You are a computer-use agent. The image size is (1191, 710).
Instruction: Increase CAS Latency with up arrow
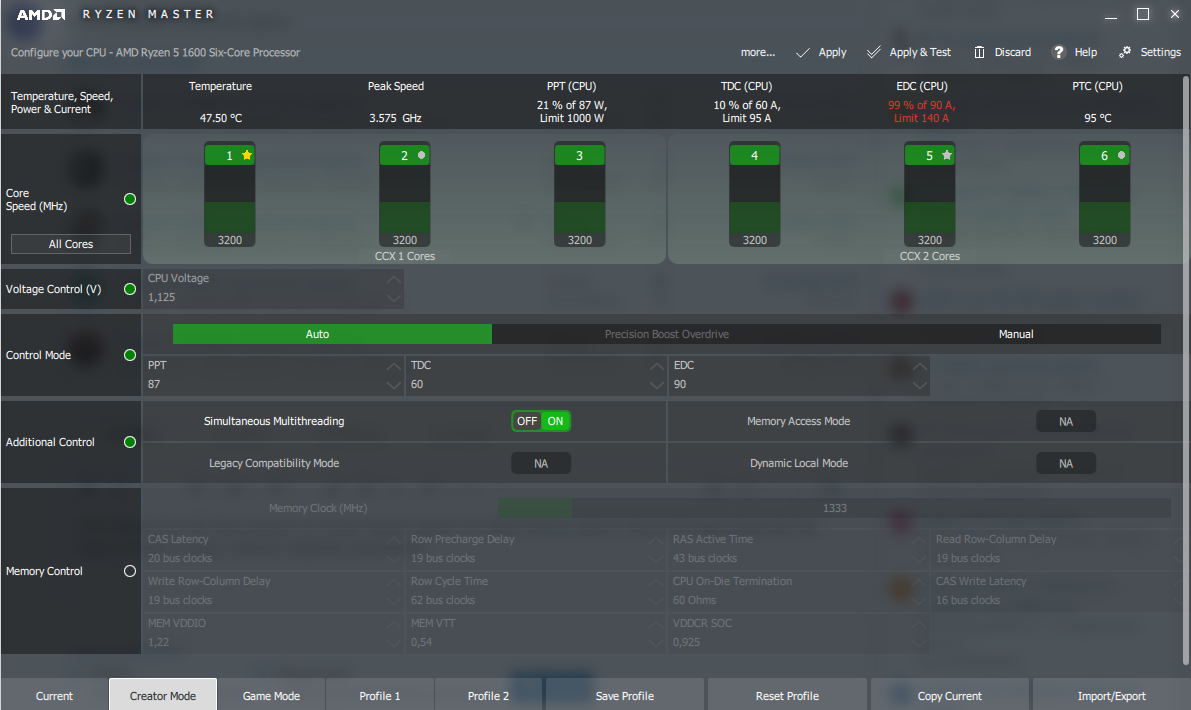pyautogui.click(x=393, y=540)
